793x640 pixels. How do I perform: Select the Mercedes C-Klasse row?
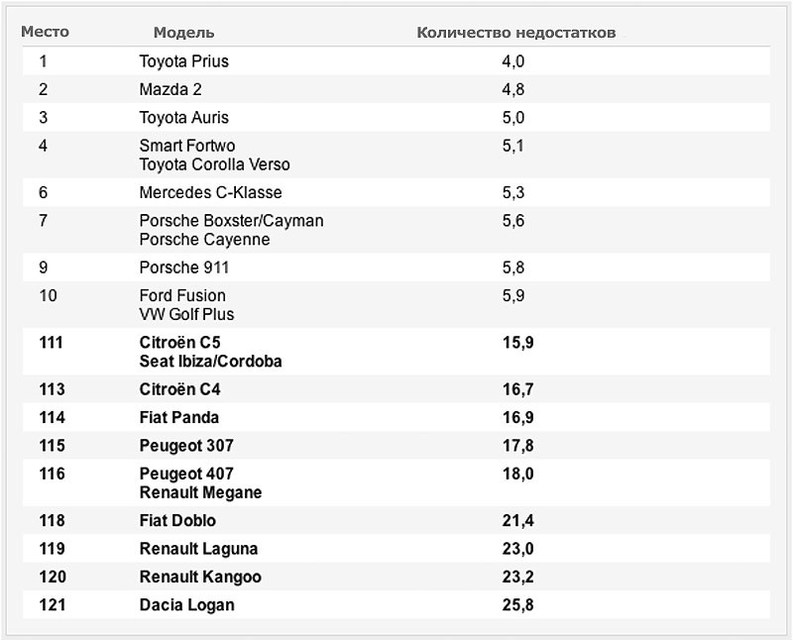pos(396,192)
